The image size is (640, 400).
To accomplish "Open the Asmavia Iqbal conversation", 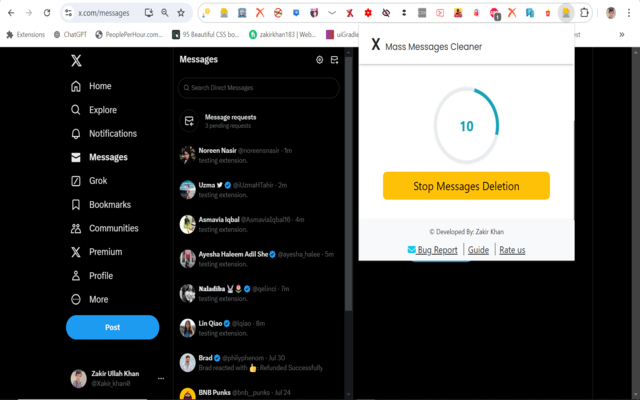I will point(259,224).
